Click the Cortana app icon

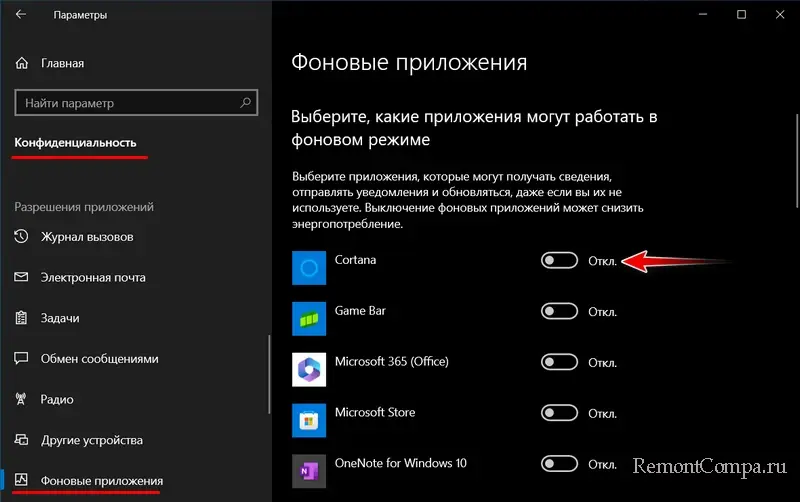[x=309, y=268]
